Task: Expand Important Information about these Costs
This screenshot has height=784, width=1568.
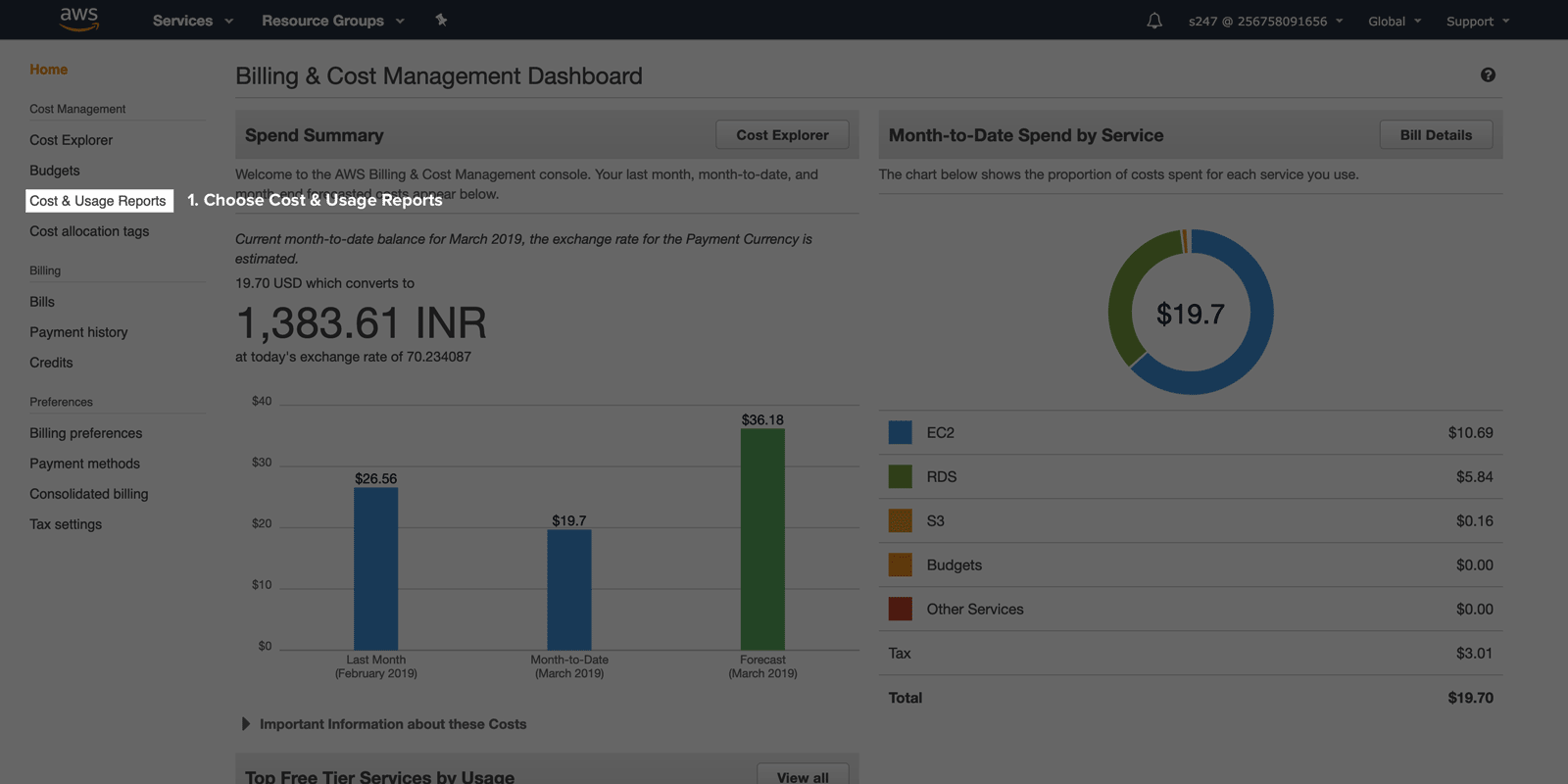Action: (392, 724)
